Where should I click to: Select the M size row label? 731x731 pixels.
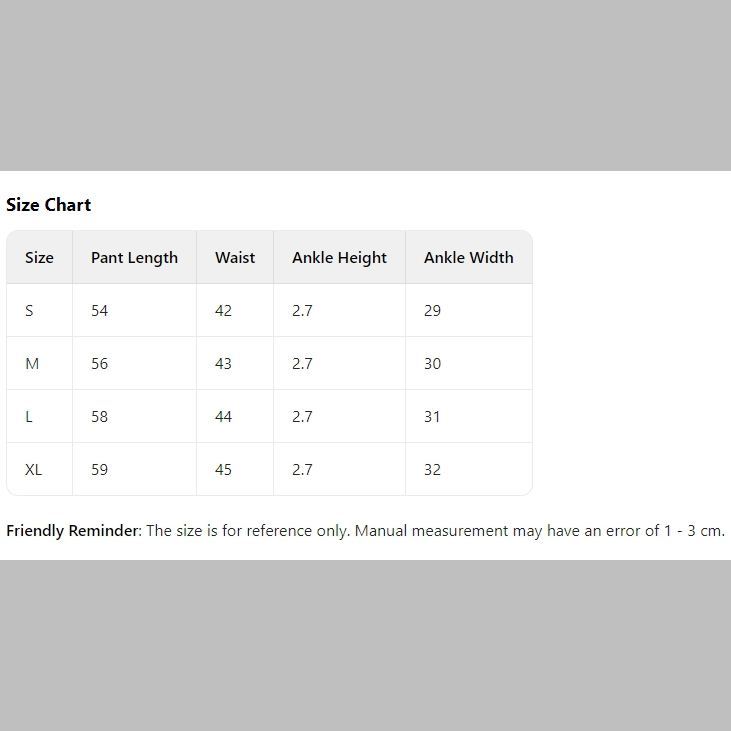(32, 364)
